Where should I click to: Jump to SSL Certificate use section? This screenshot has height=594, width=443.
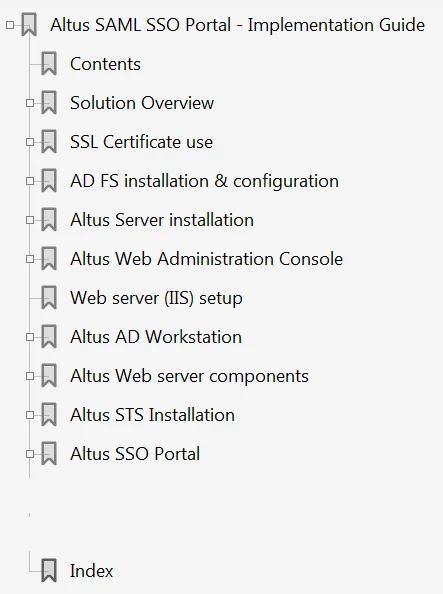[x=141, y=142]
